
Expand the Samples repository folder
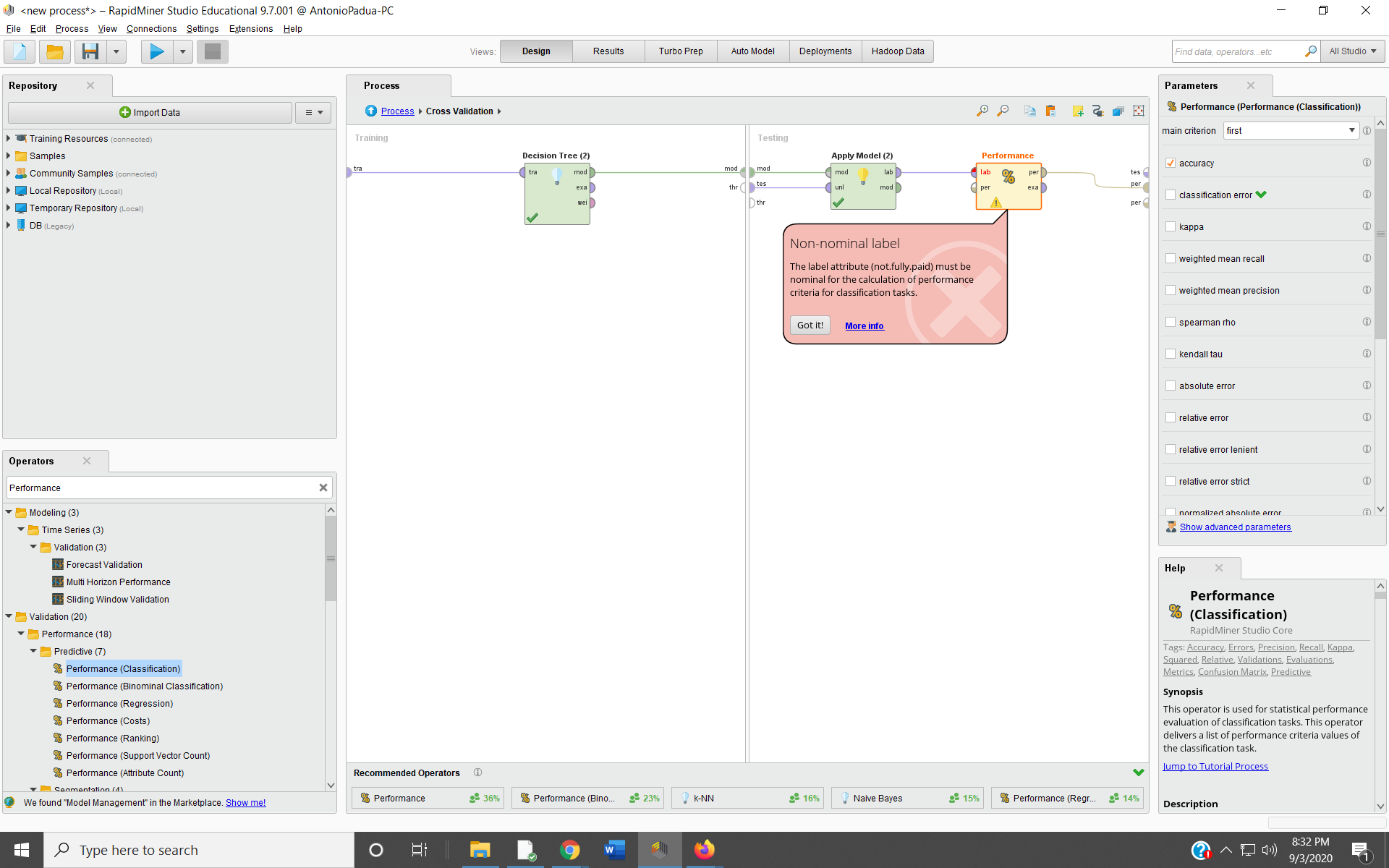8,156
